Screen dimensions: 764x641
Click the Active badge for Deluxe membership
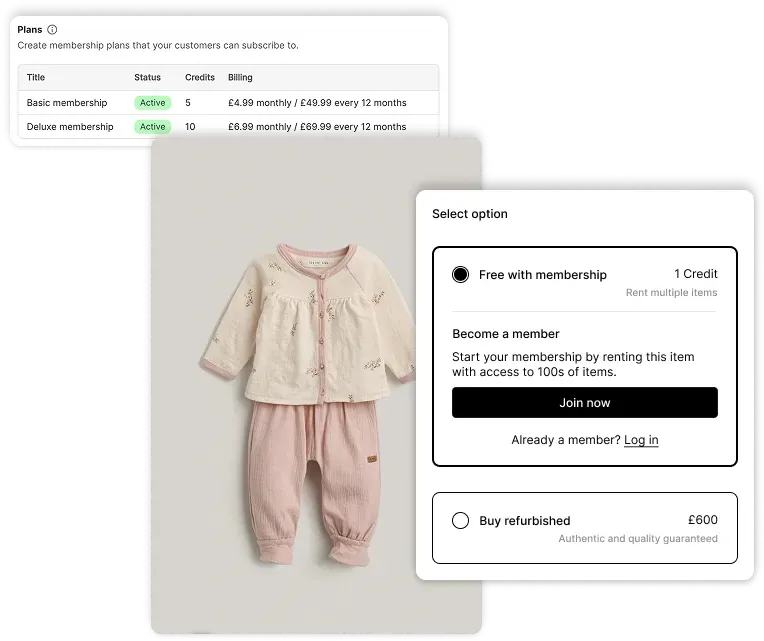coord(153,127)
